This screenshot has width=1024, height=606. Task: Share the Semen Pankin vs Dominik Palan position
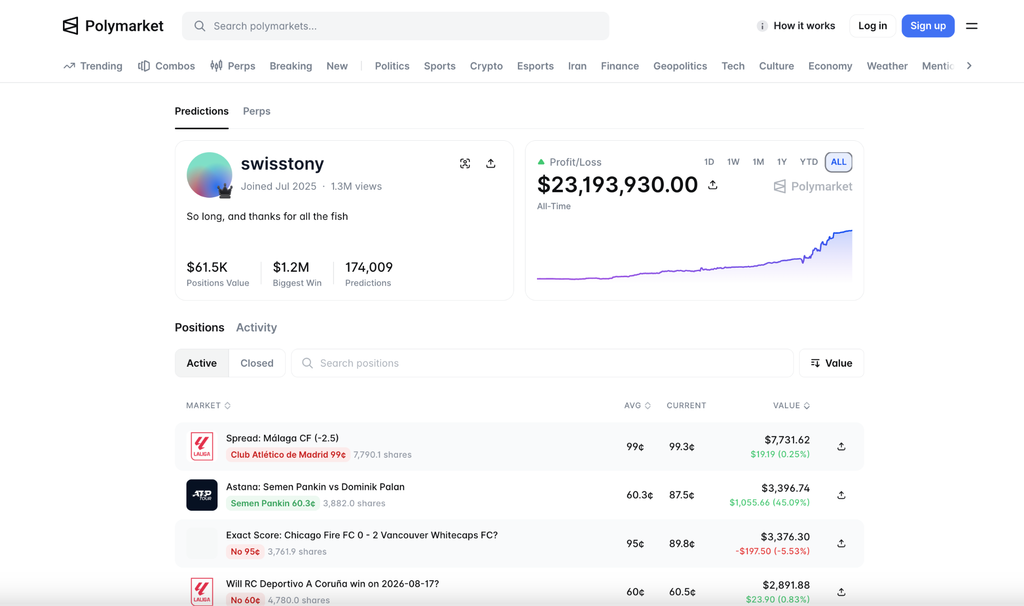(841, 495)
